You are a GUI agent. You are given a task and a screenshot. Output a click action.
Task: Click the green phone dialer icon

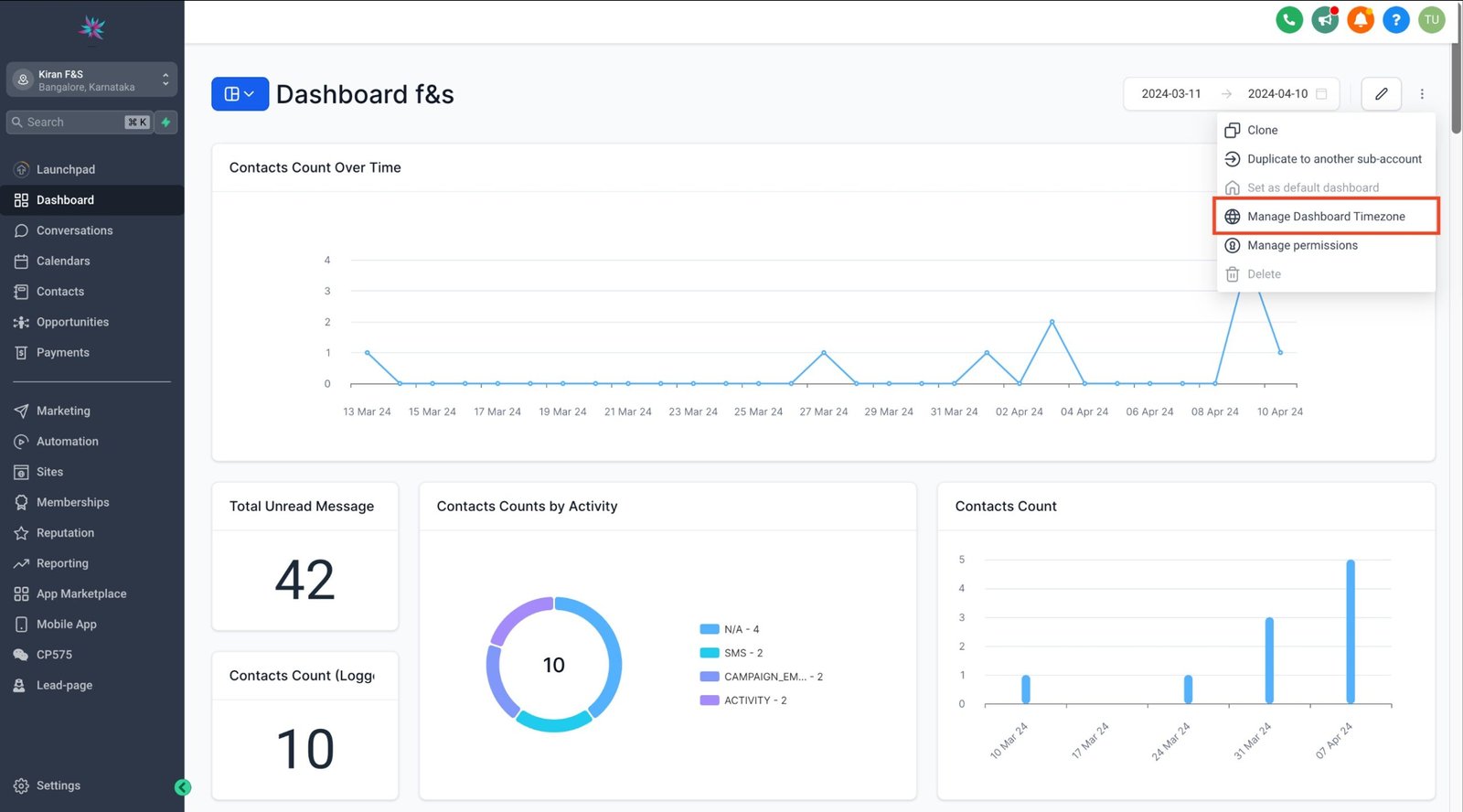(1288, 19)
